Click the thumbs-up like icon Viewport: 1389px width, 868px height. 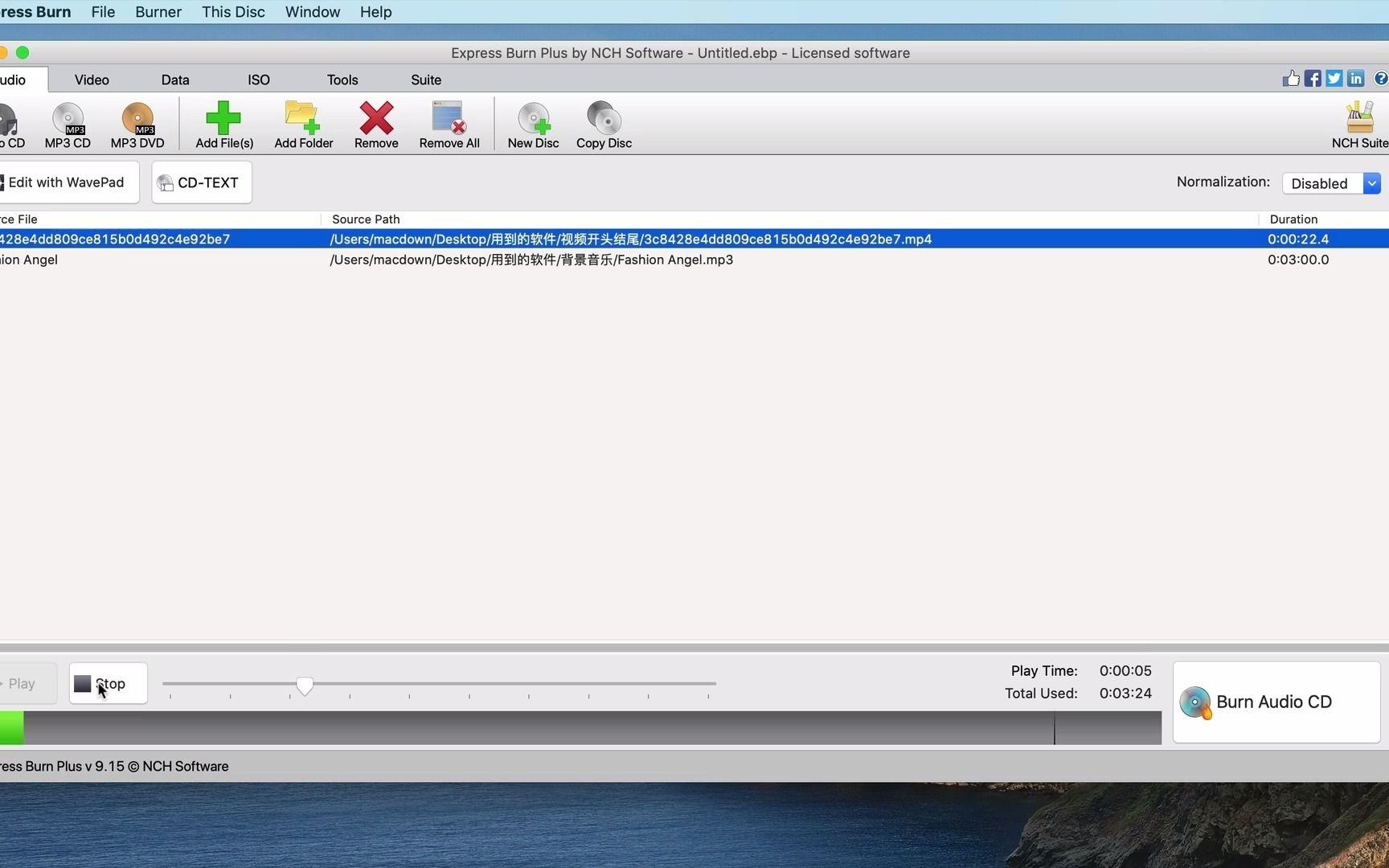coord(1291,78)
